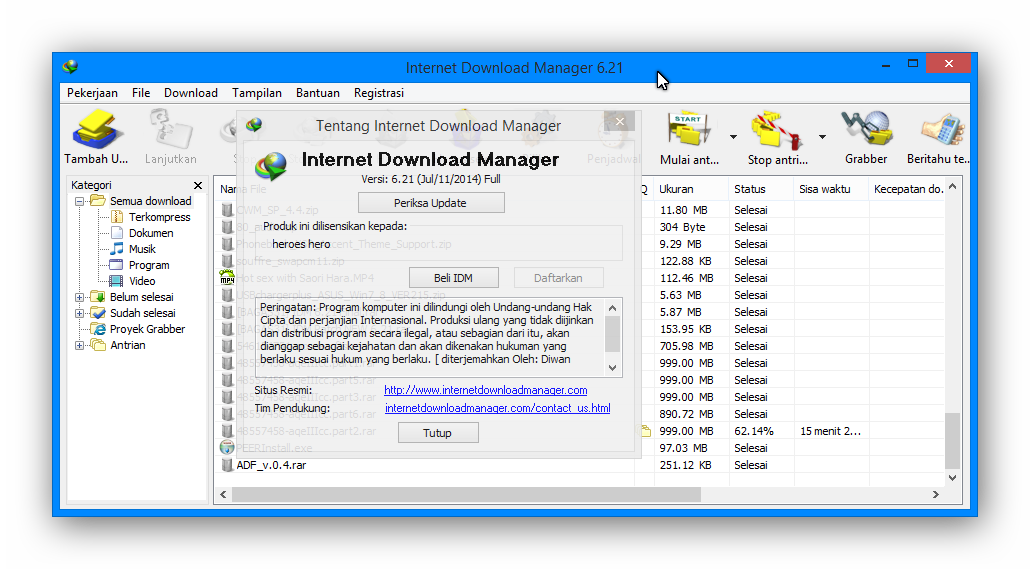Select the Antrian folder
Image resolution: width=1030 pixels, height=569 pixels.
pyautogui.click(x=127, y=345)
